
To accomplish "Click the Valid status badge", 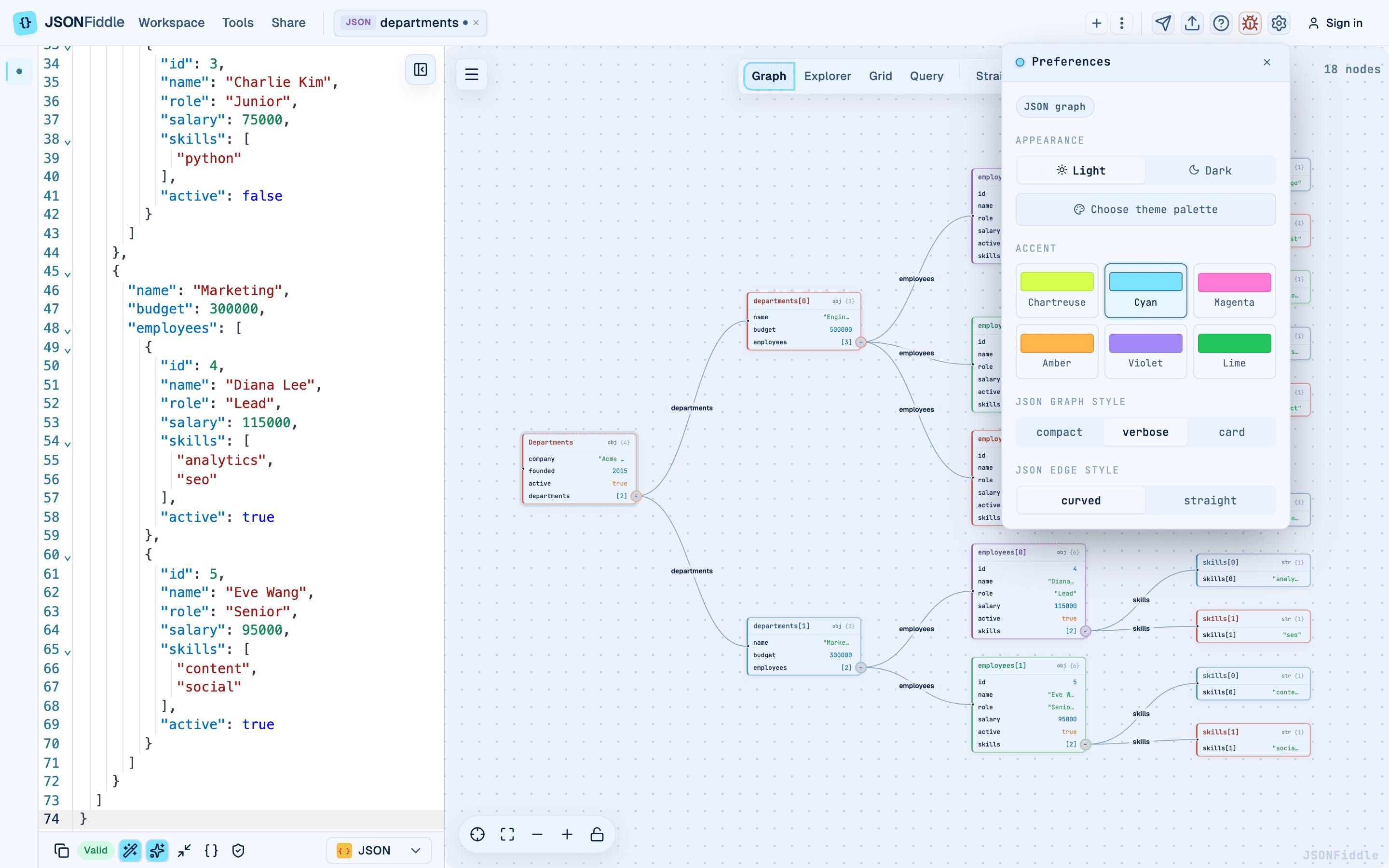I will (95, 850).
